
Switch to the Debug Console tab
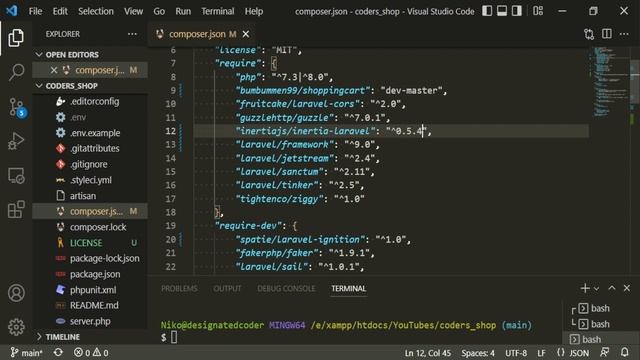point(286,289)
